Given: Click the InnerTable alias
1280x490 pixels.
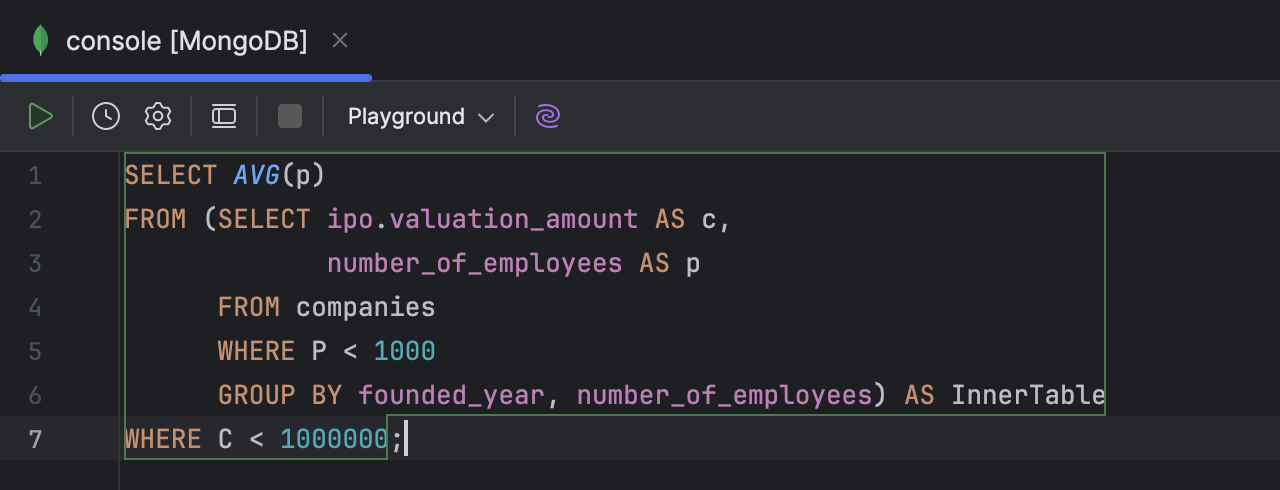Looking at the screenshot, I should coord(1027,395).
